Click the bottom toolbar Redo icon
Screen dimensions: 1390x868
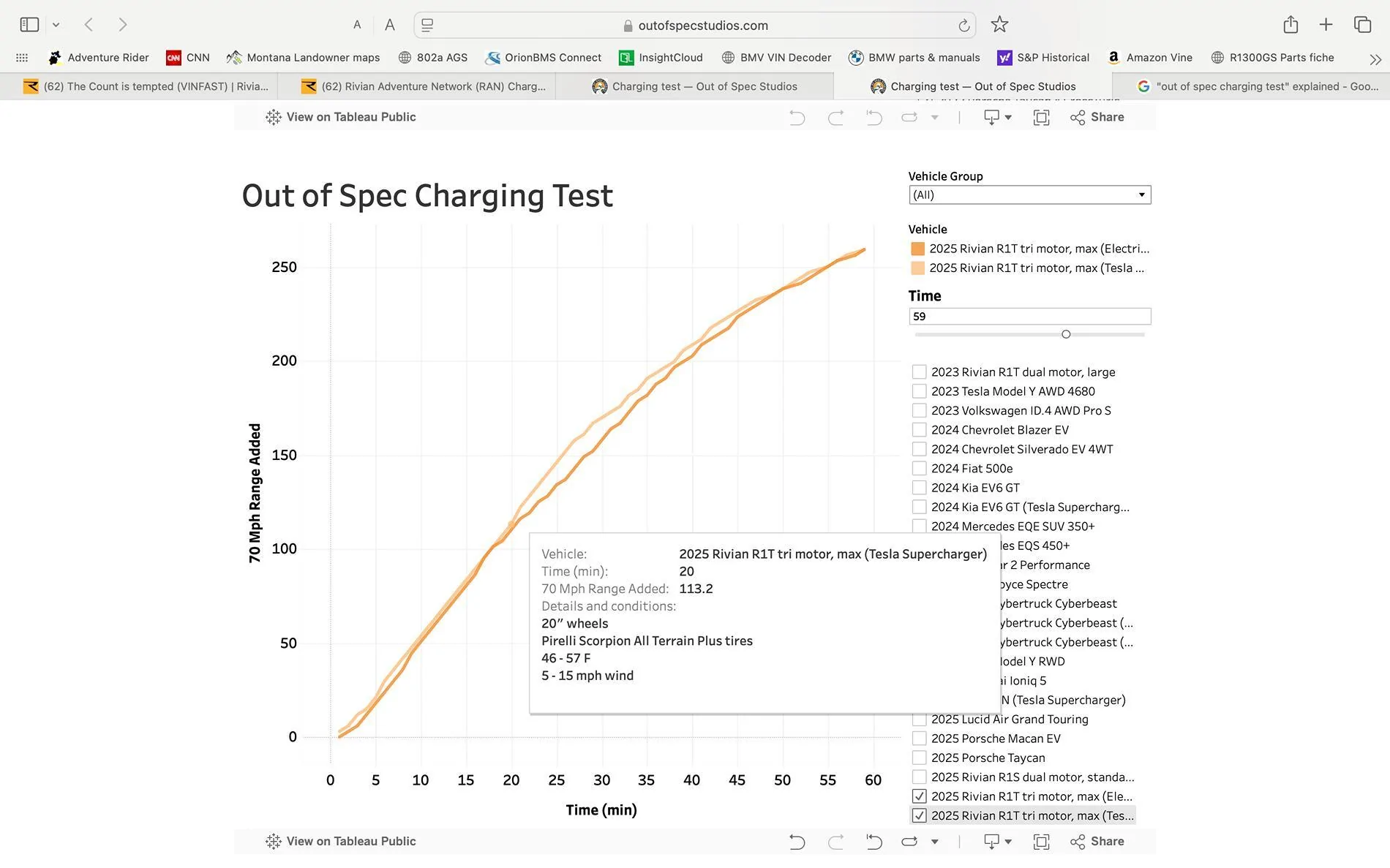tap(835, 842)
